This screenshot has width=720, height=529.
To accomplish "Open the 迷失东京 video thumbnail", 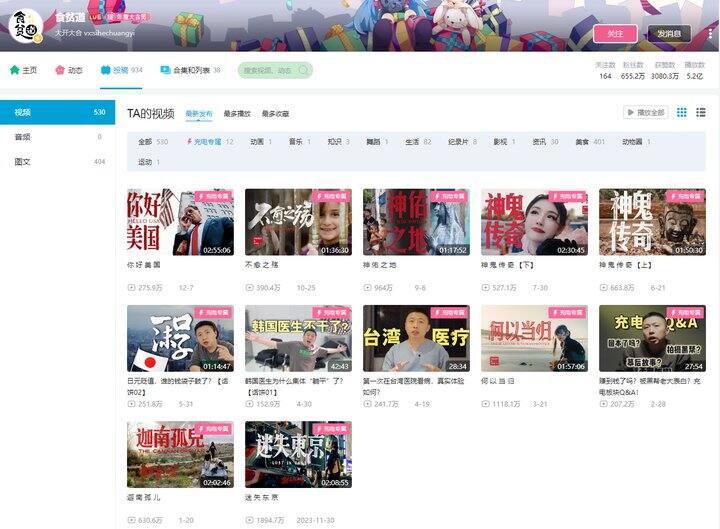I will 298,455.
